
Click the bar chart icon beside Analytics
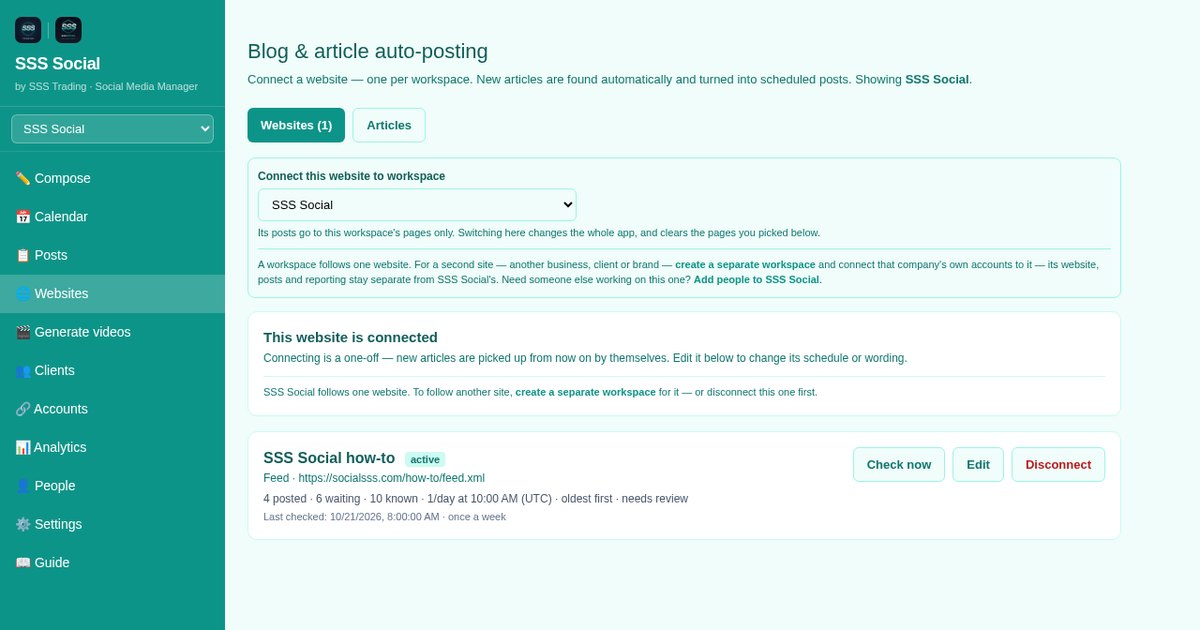pos(23,447)
